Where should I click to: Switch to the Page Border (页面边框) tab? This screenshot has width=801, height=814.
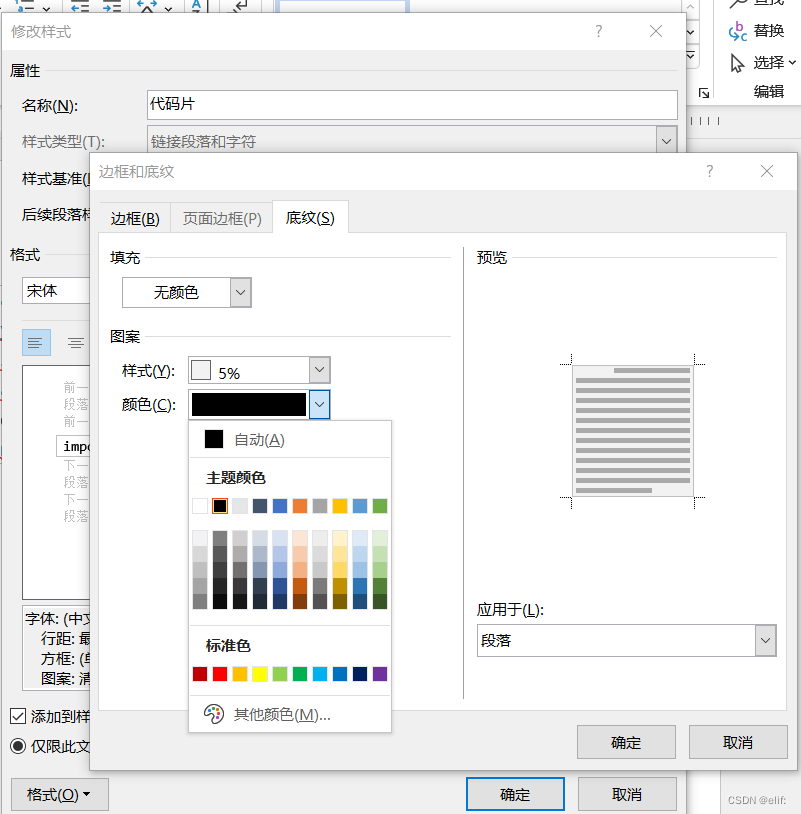(x=222, y=219)
